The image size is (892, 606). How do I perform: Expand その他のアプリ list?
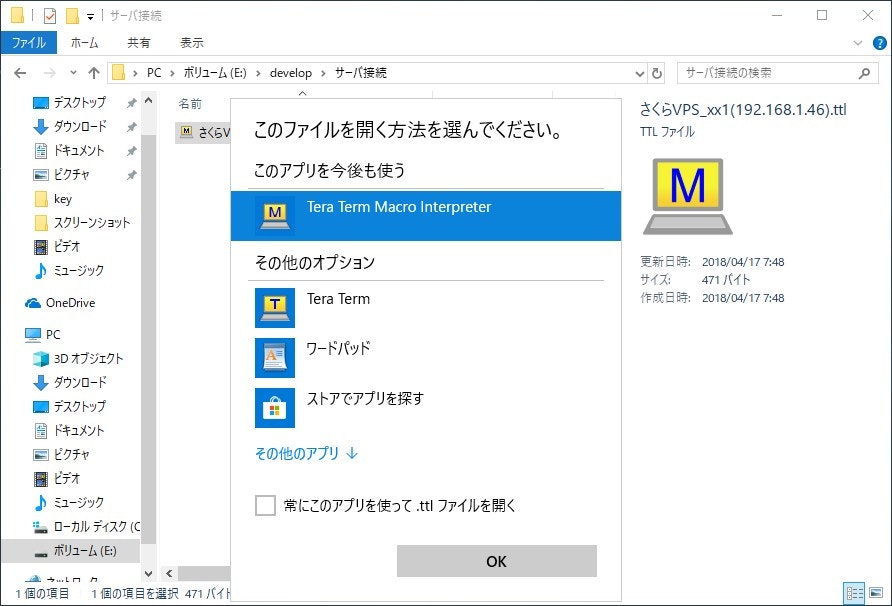point(306,454)
